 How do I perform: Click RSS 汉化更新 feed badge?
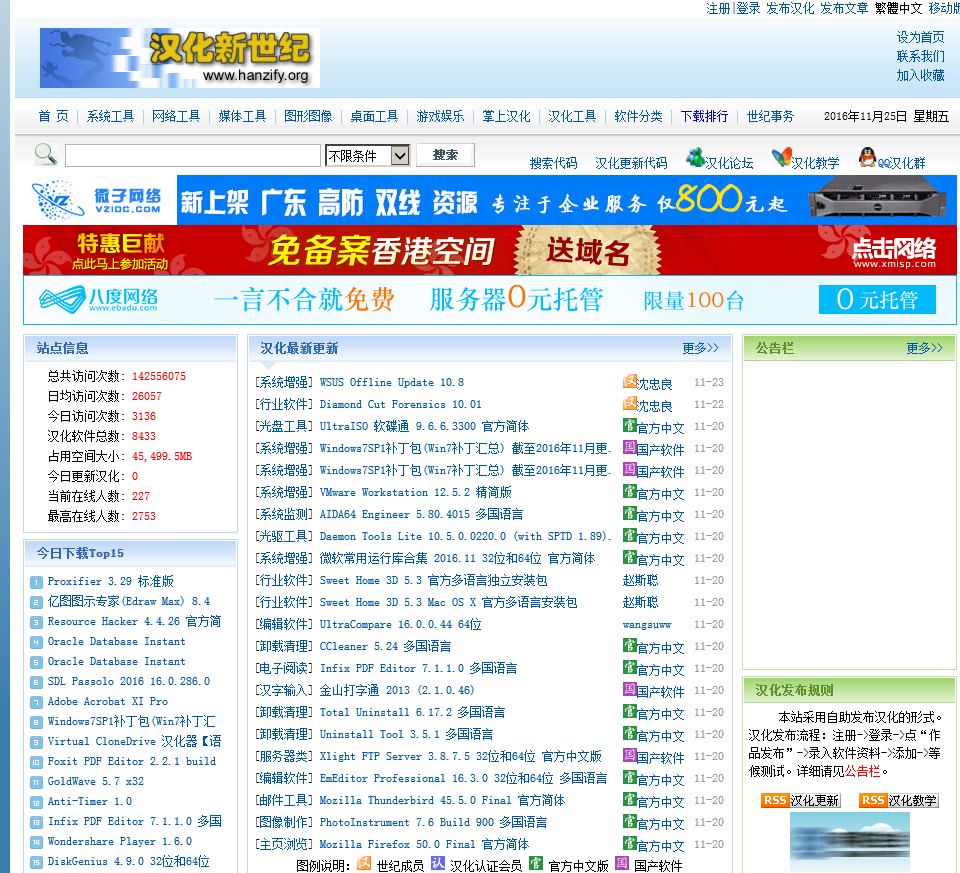point(801,800)
